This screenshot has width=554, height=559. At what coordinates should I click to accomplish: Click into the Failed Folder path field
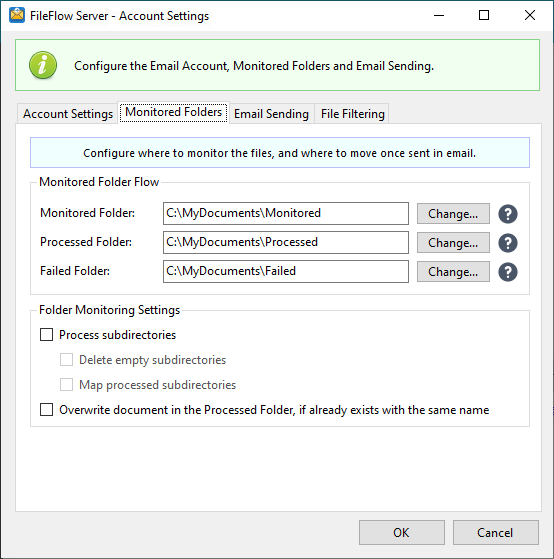[x=286, y=272]
